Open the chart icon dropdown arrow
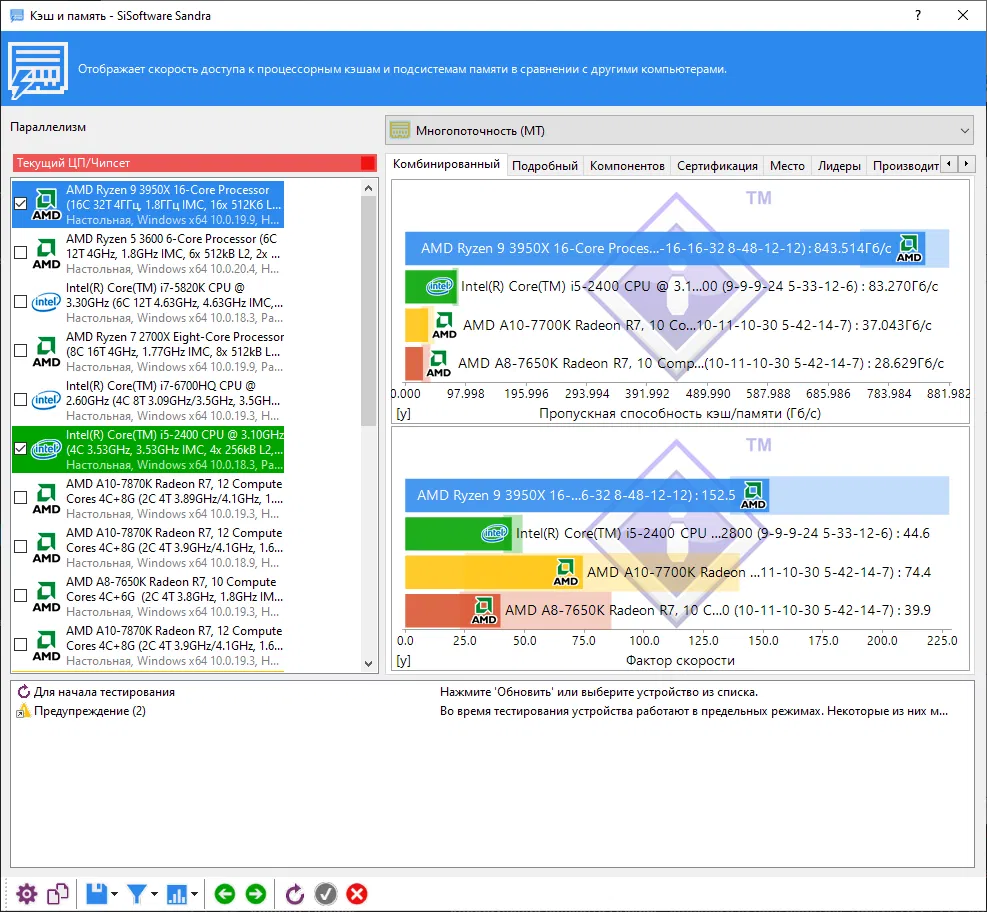Image resolution: width=987 pixels, height=912 pixels. coord(194,894)
